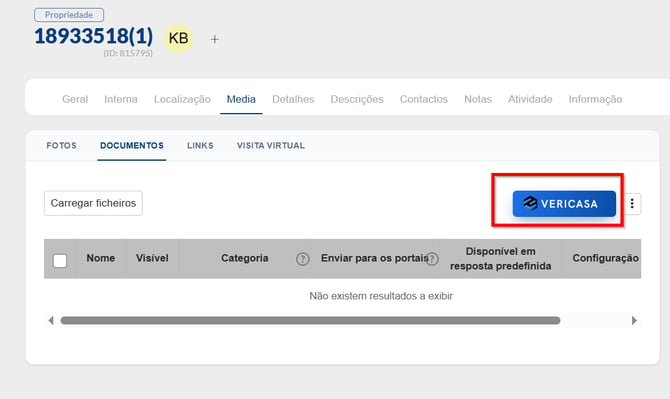The height and width of the screenshot is (399, 670).
Task: Click the ID: 815795 text
Action: (128, 53)
